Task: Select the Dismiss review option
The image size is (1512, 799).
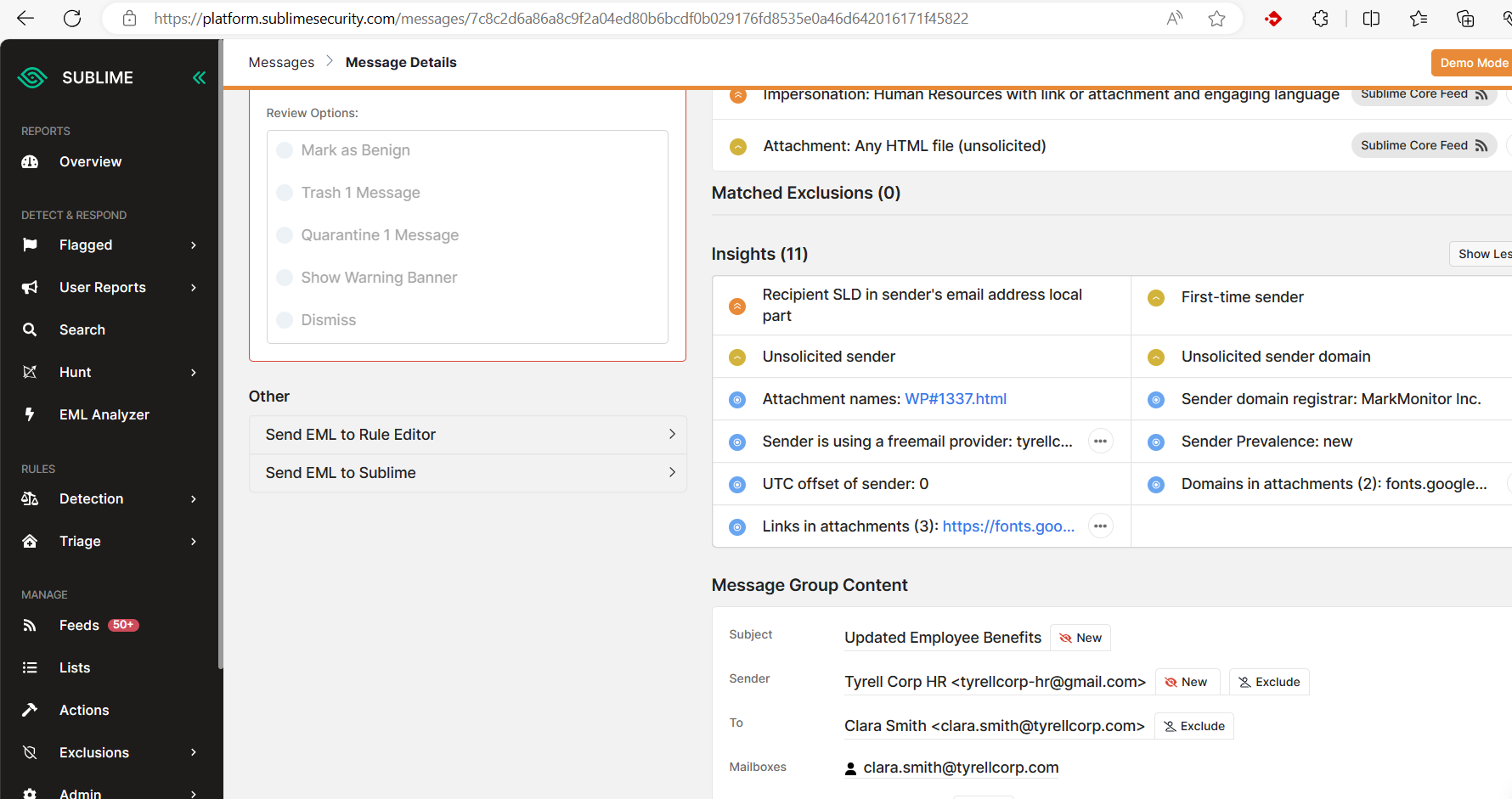Action: coord(285,320)
